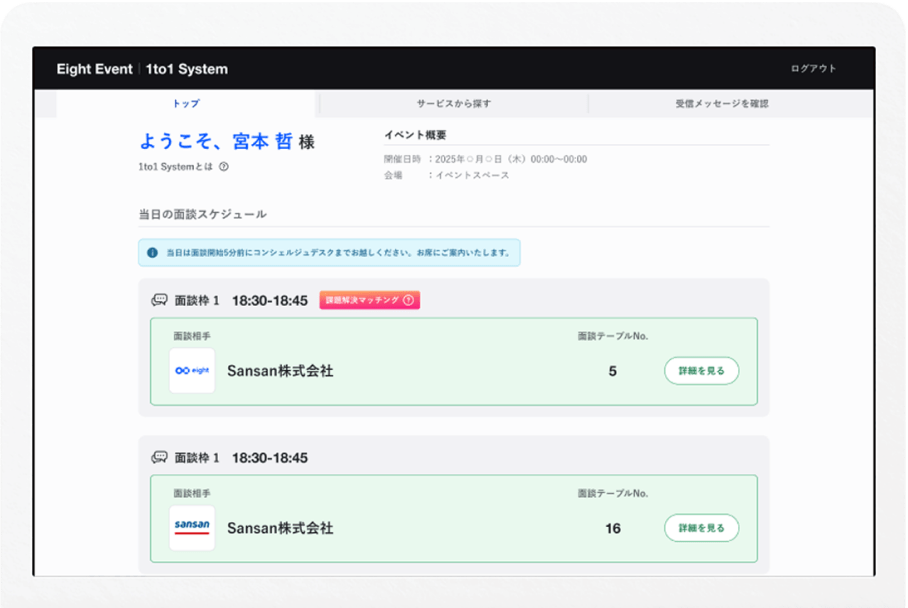Click the Eight Event header logo
This screenshot has width=908, height=608.
click(x=95, y=69)
